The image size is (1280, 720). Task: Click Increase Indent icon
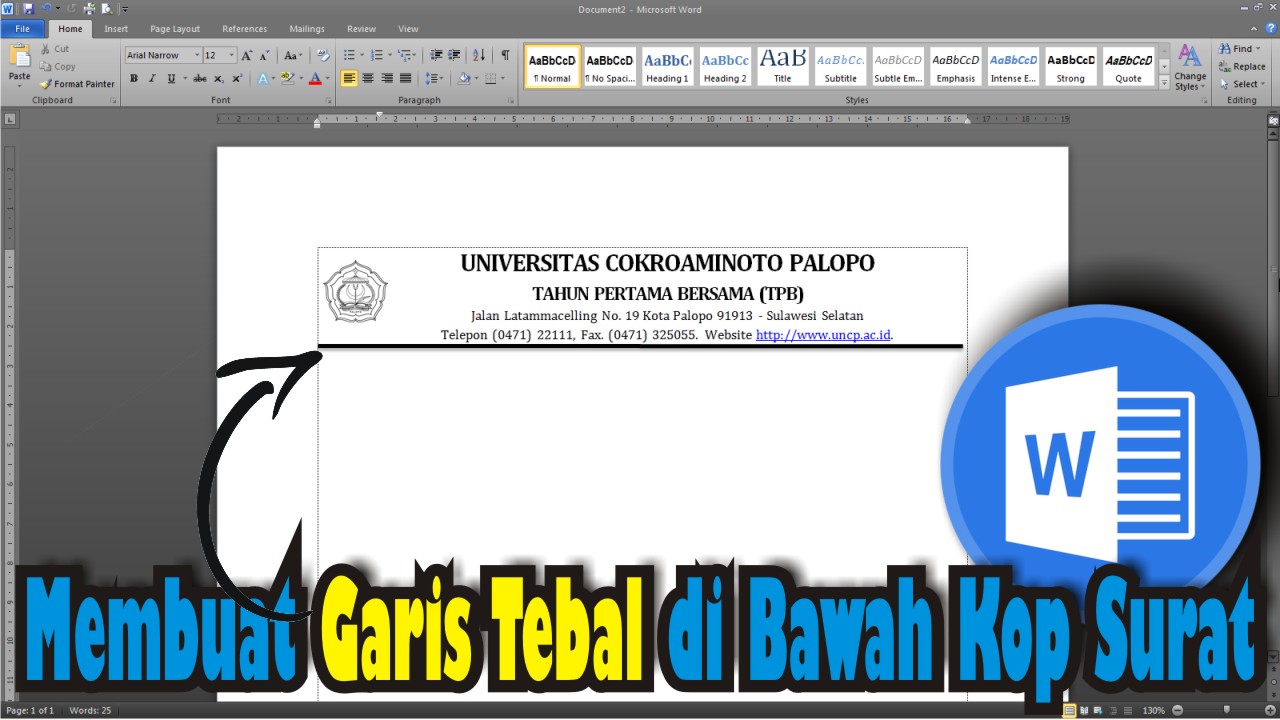(454, 56)
